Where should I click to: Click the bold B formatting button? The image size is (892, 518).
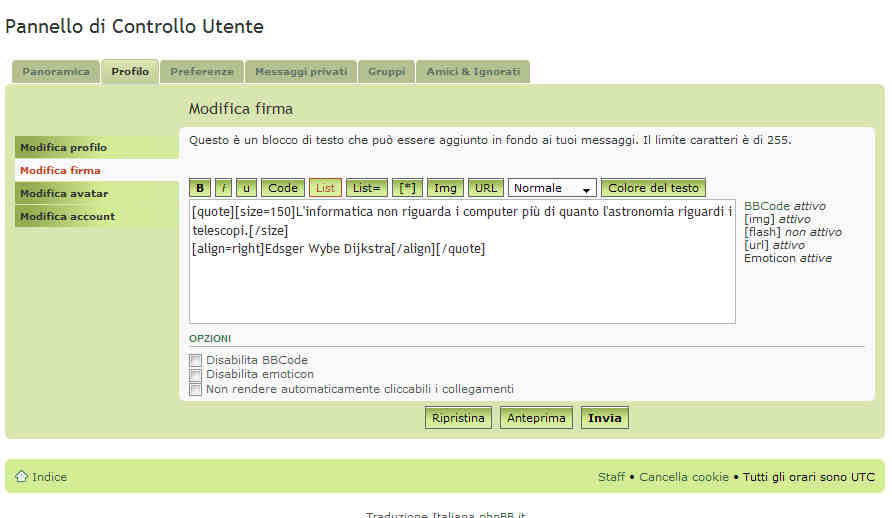[x=200, y=188]
